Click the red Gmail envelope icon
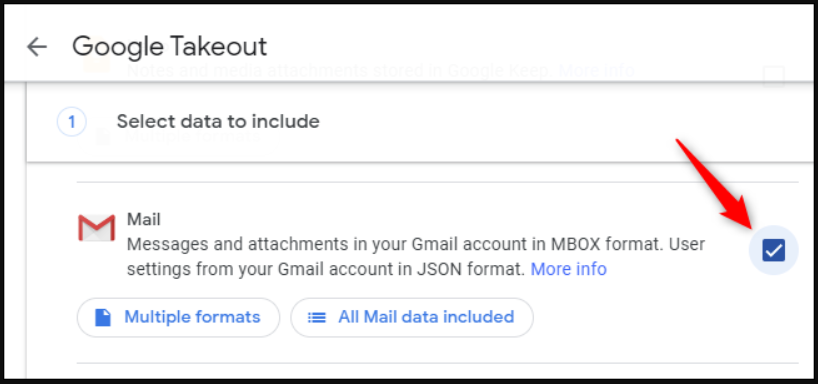 pos(97,228)
